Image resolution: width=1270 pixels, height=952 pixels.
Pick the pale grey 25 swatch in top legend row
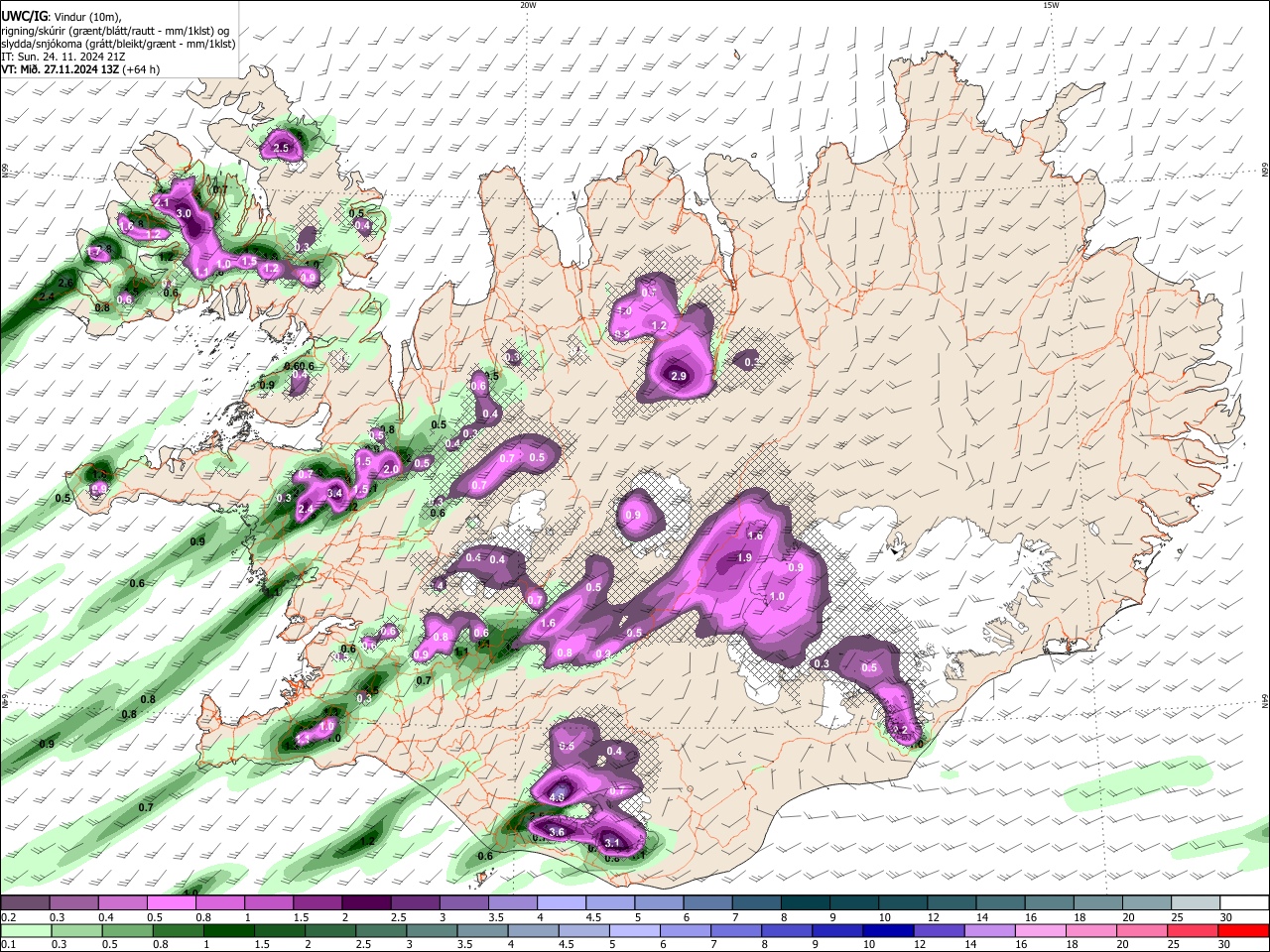(x=1197, y=903)
